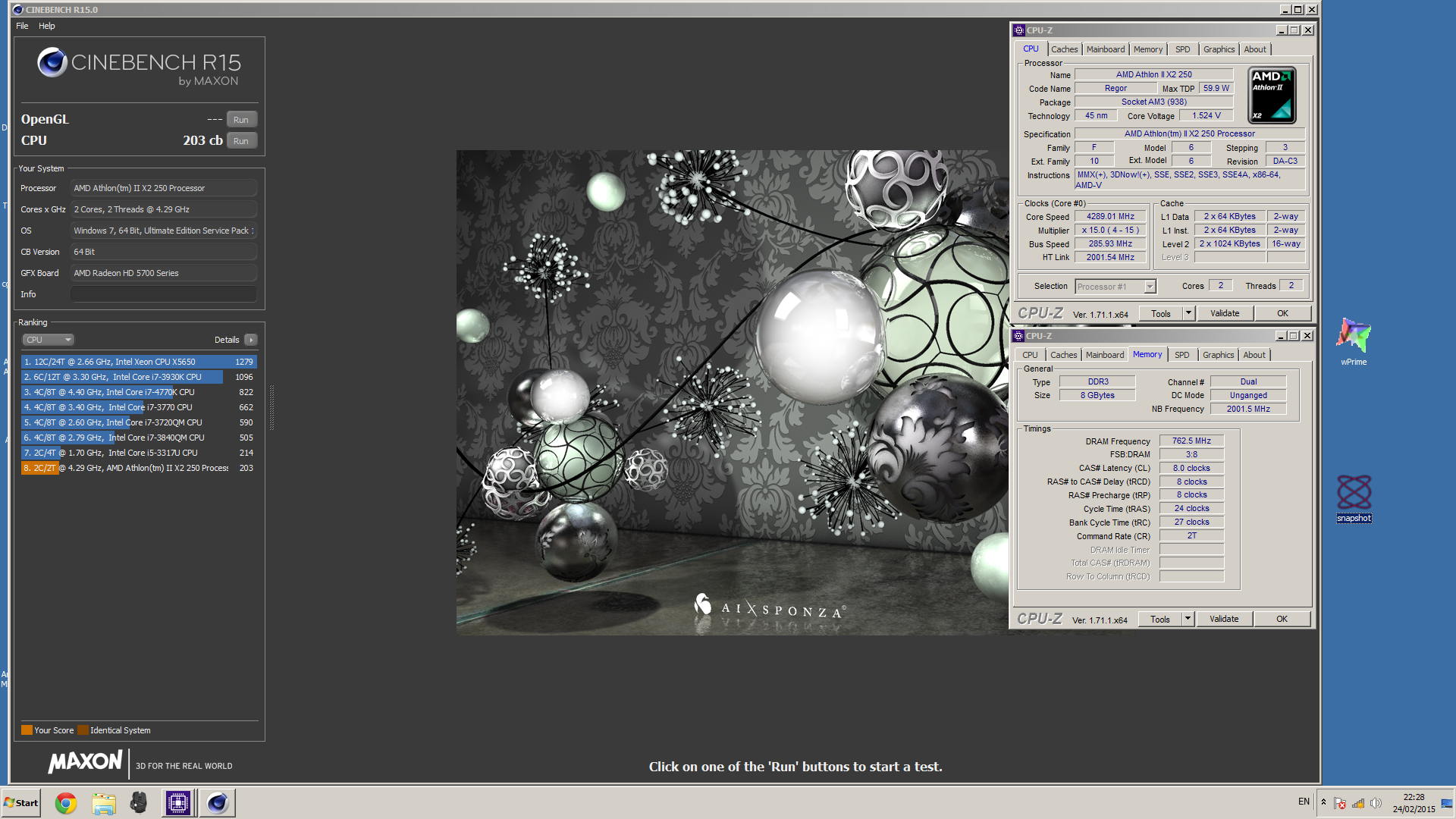
Task: Click the mouse utility taskbar icon
Action: [139, 803]
